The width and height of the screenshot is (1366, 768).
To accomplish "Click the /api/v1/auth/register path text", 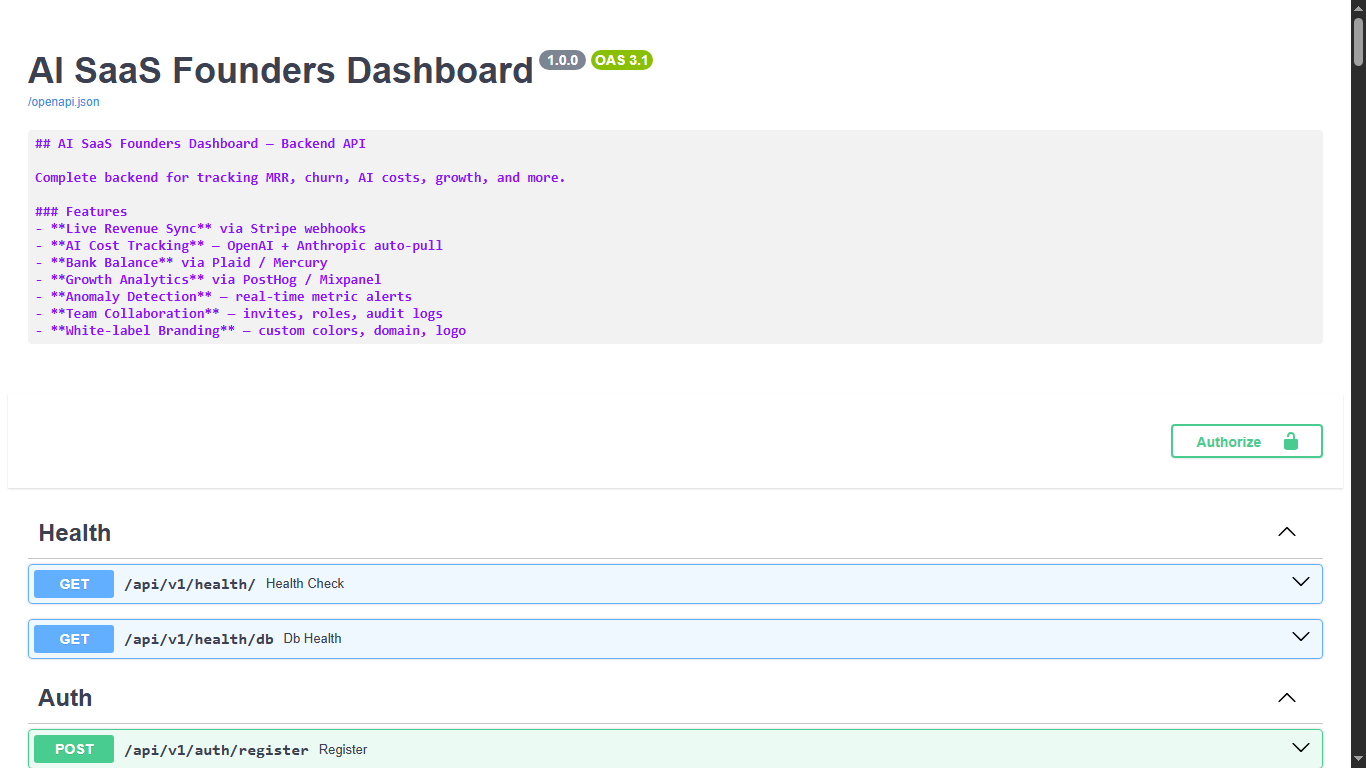I will [x=216, y=749].
